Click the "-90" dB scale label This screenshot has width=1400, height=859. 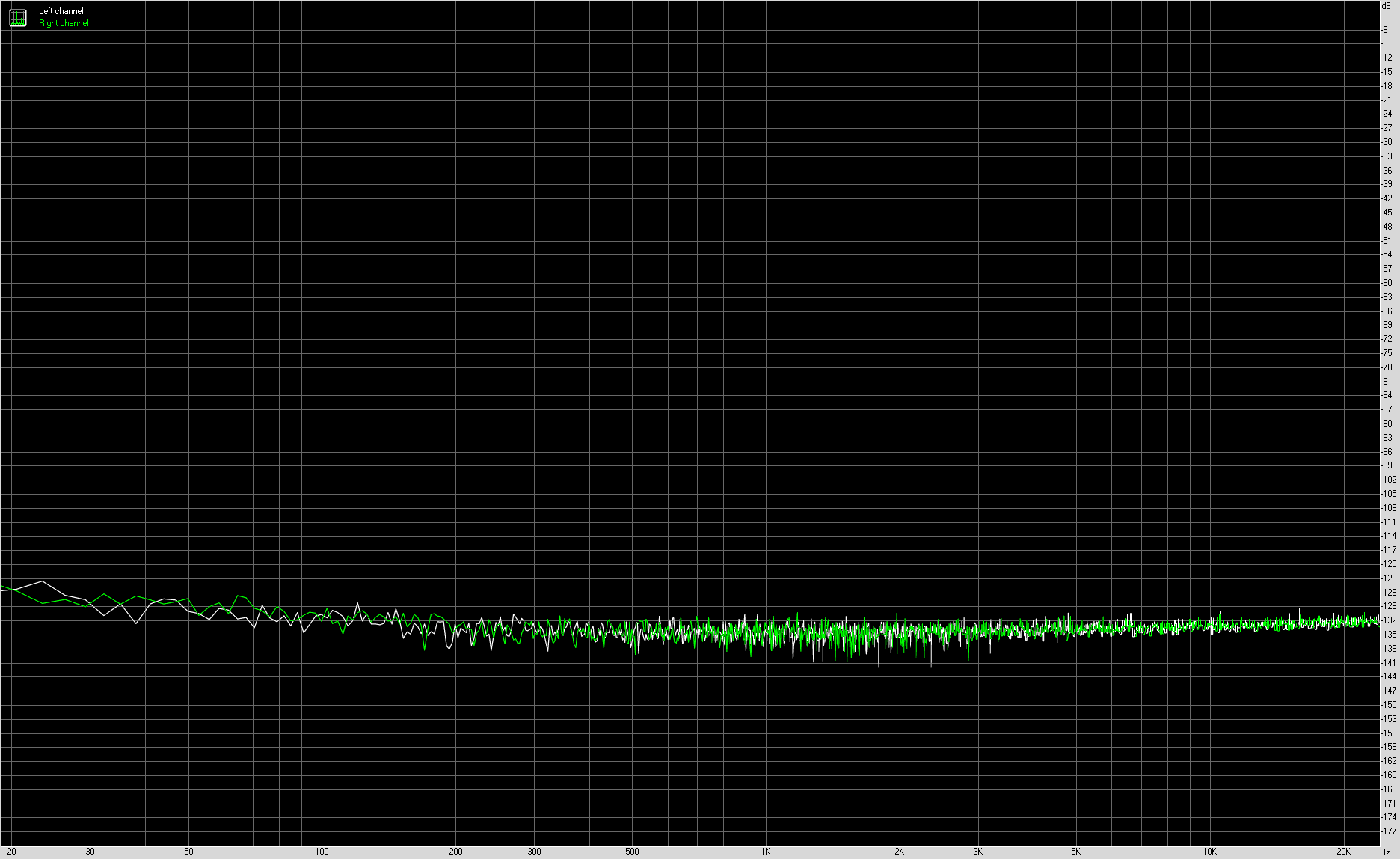[1387, 424]
